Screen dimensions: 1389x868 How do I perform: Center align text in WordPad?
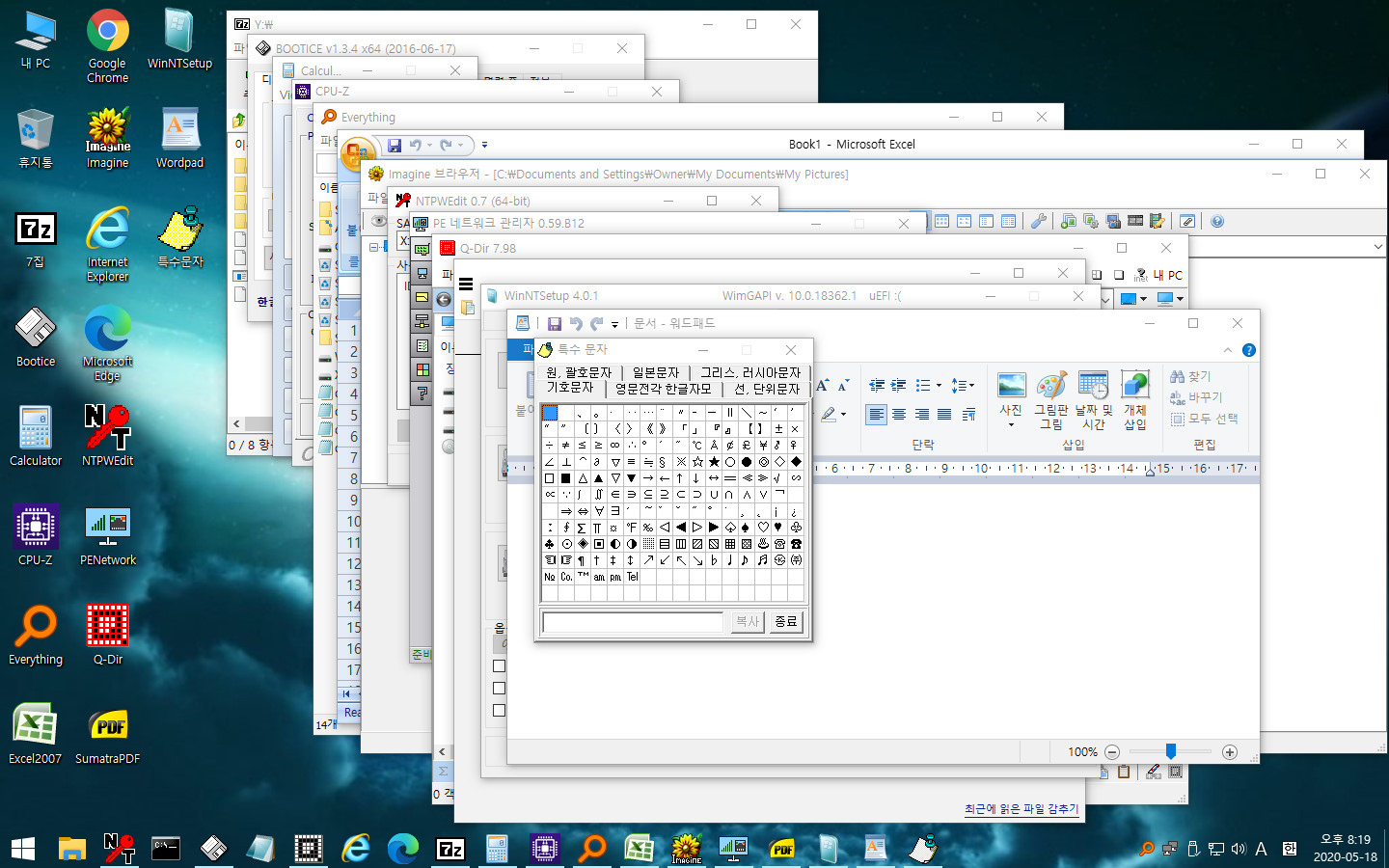899,415
